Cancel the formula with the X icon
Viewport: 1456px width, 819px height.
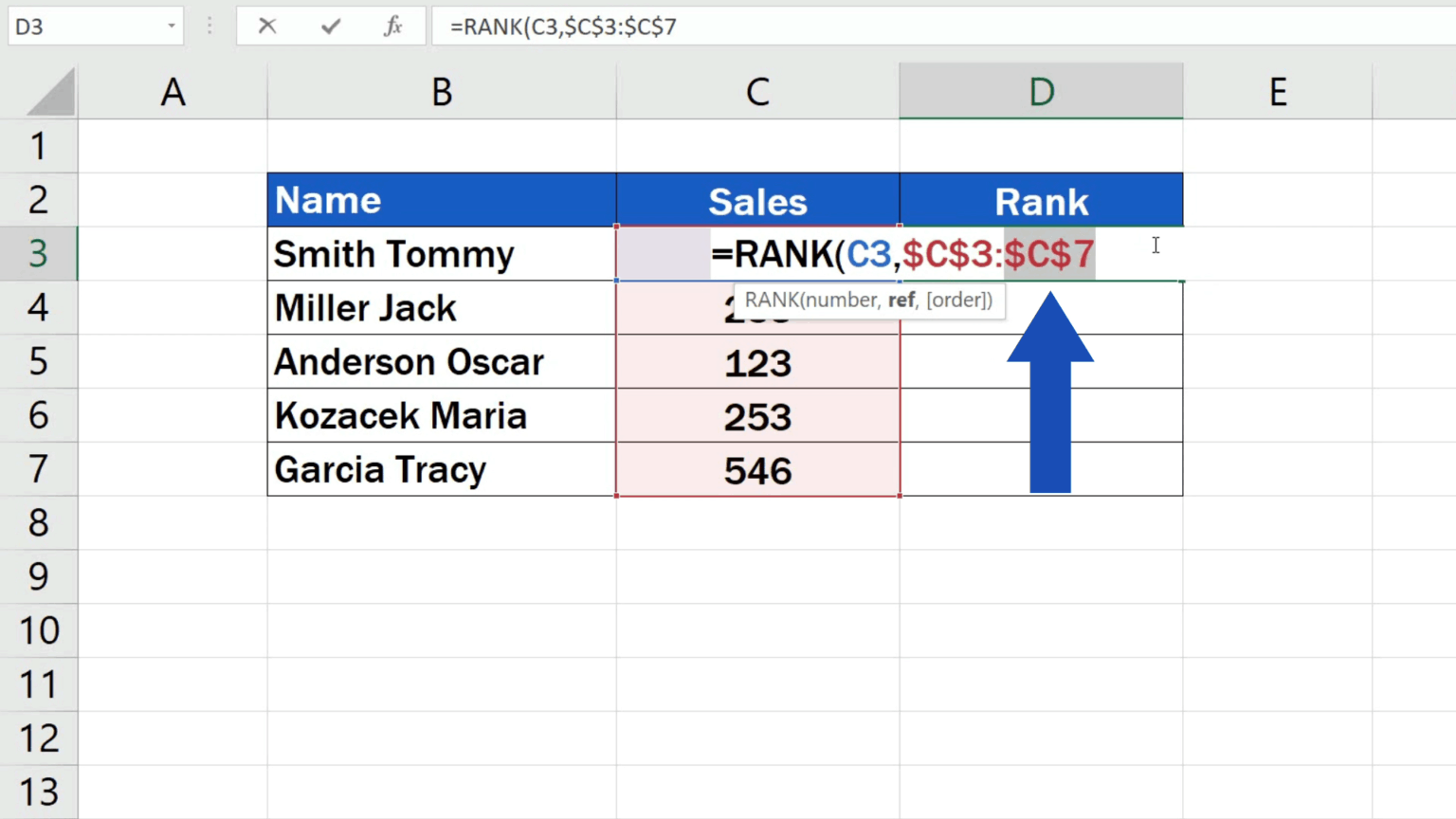tap(266, 26)
